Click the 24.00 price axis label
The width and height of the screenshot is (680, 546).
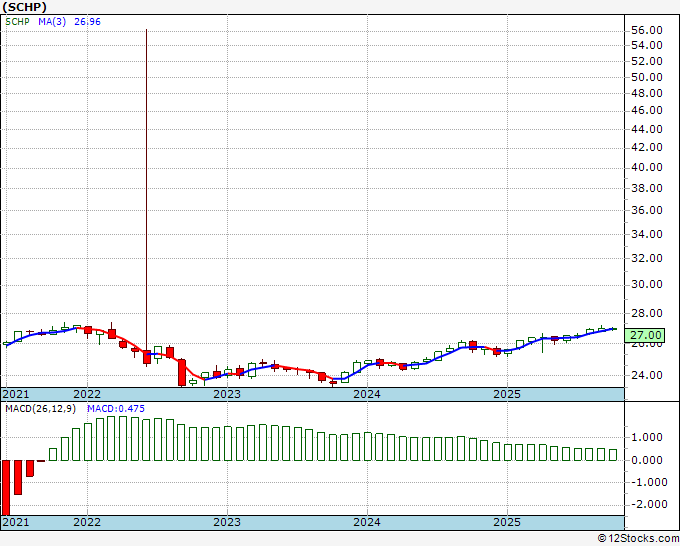pyautogui.click(x=647, y=375)
